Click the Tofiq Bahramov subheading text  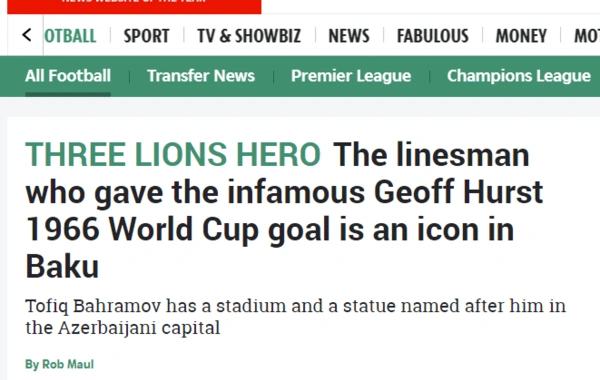(295, 306)
